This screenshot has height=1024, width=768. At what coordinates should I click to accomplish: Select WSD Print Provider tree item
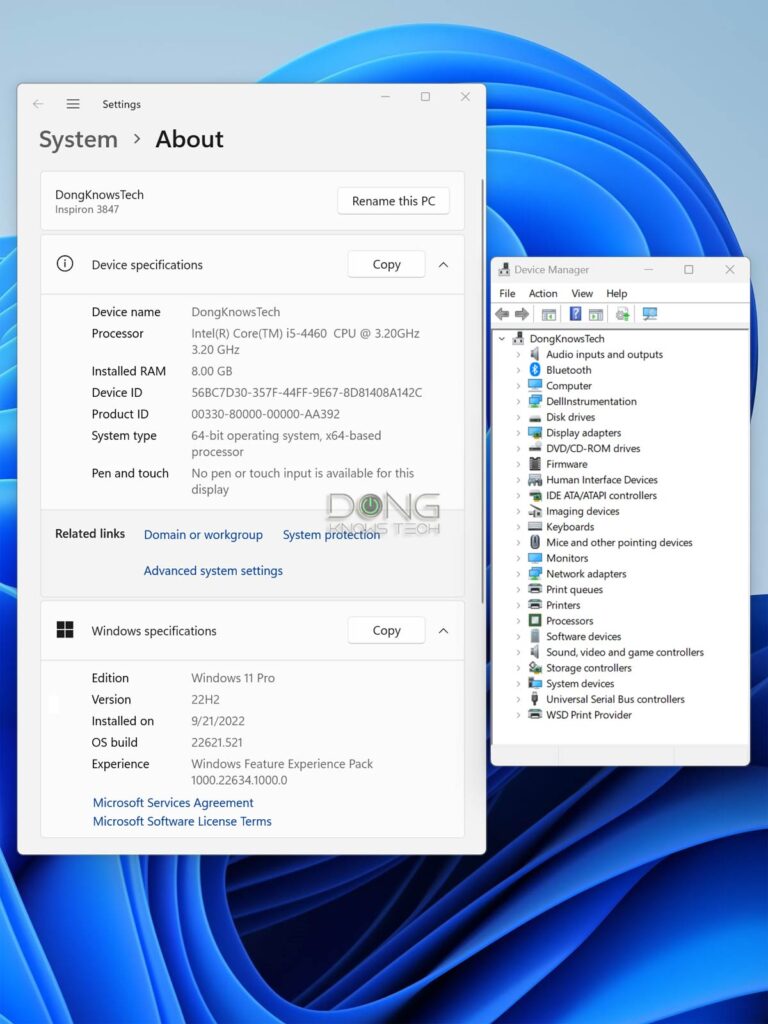click(x=588, y=714)
